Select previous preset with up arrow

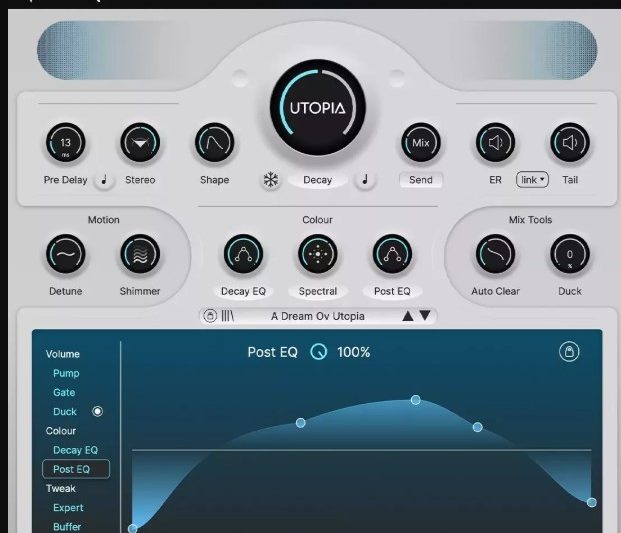tap(408, 316)
